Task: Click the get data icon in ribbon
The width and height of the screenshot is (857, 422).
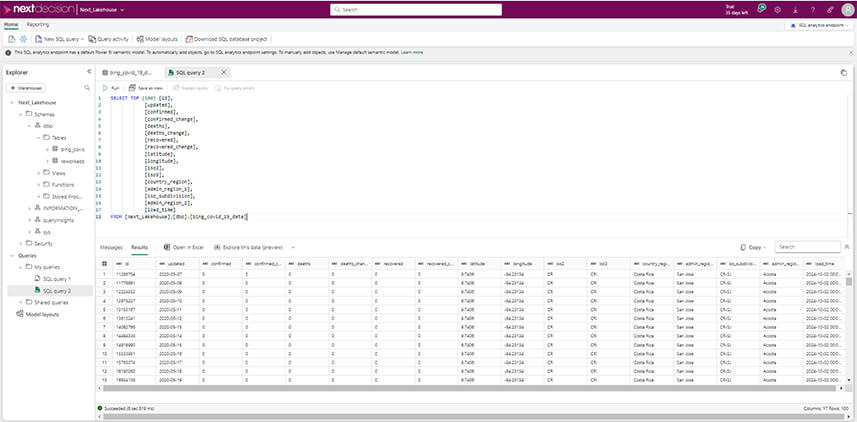Action: click(12, 39)
